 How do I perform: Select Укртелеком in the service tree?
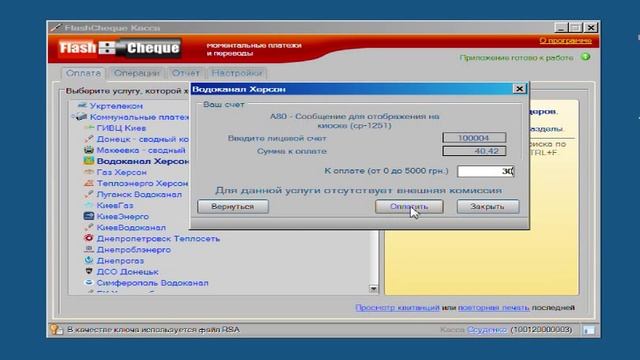pos(116,106)
